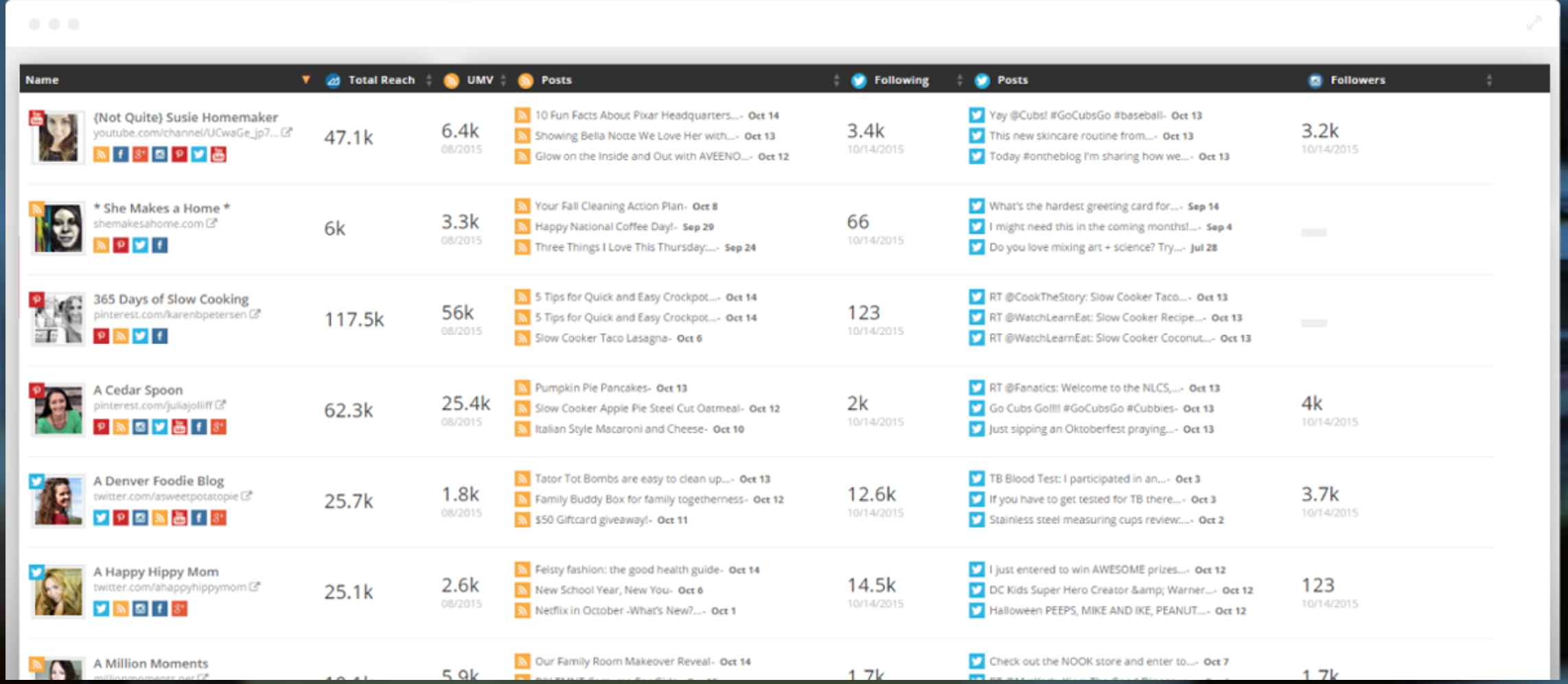Viewport: 1568px width, 684px height.
Task: Open A Denver Foodie Blog Twitter icon
Action: [101, 518]
